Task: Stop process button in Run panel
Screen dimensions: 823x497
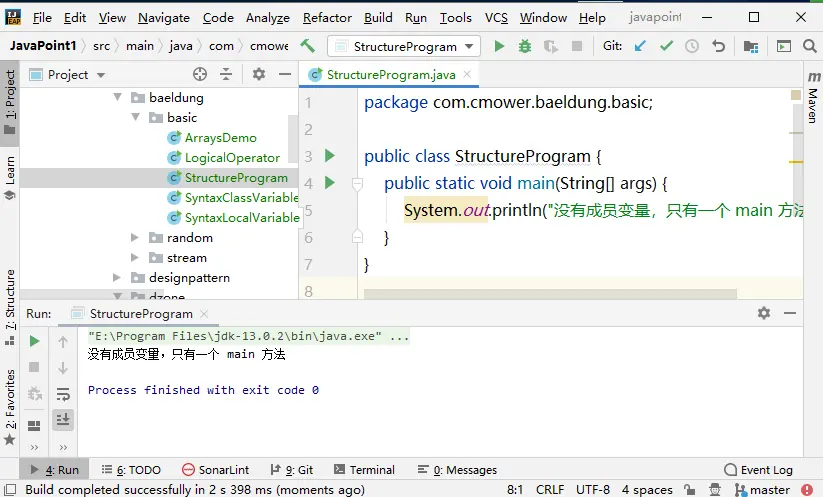Action: pos(34,367)
